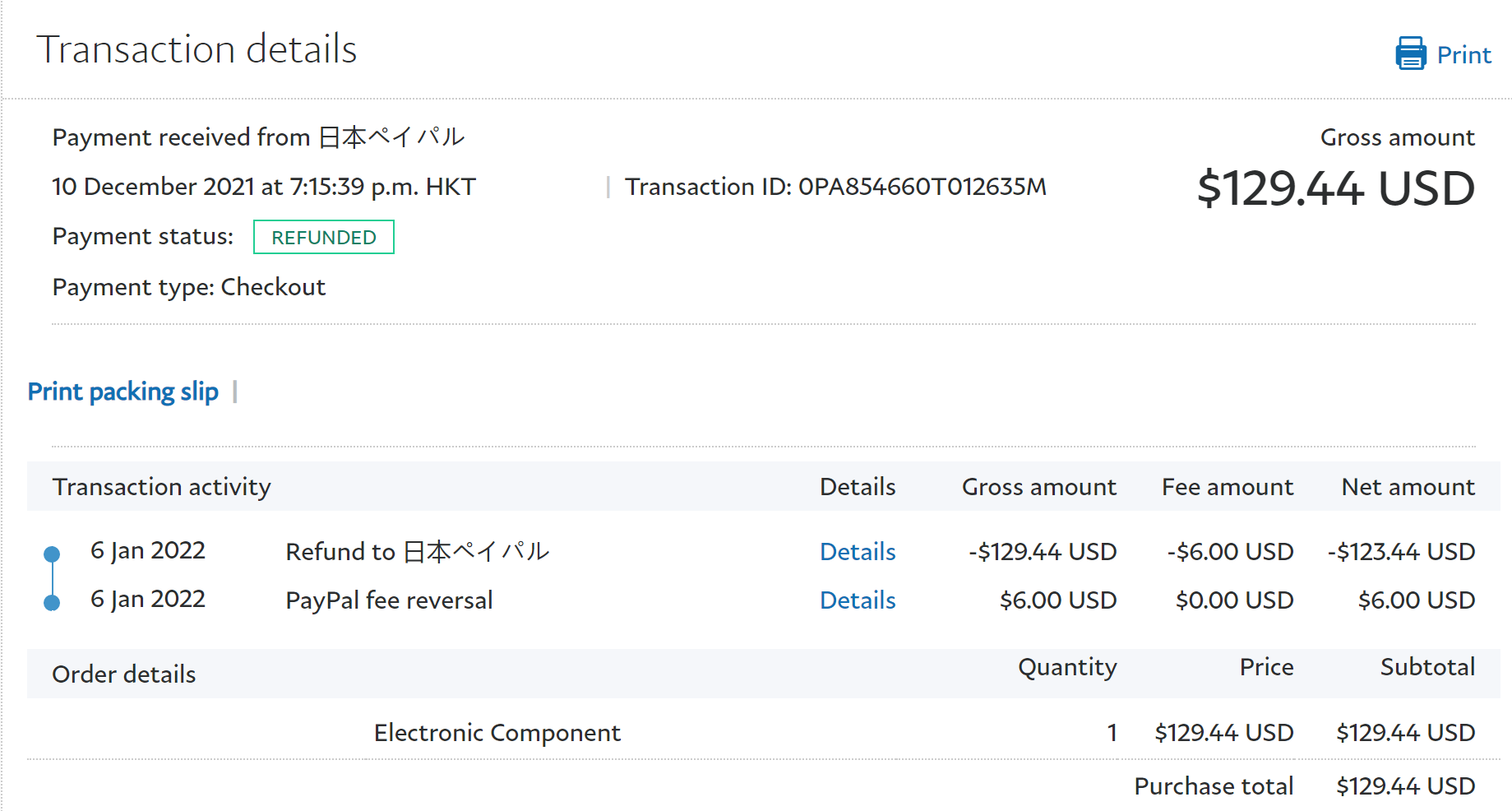Open Details for the Refund row
Screen dimensions: 1512x811
pyautogui.click(x=858, y=552)
